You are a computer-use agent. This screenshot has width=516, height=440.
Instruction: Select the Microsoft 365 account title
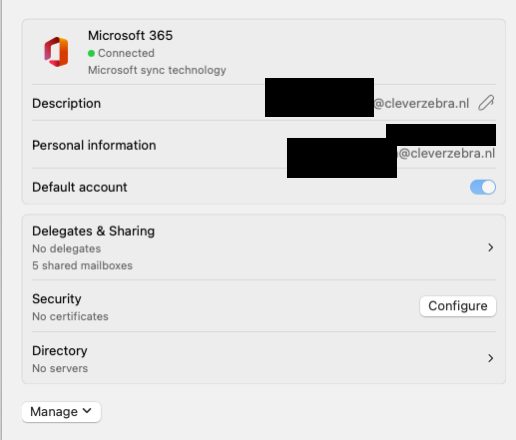click(130, 36)
